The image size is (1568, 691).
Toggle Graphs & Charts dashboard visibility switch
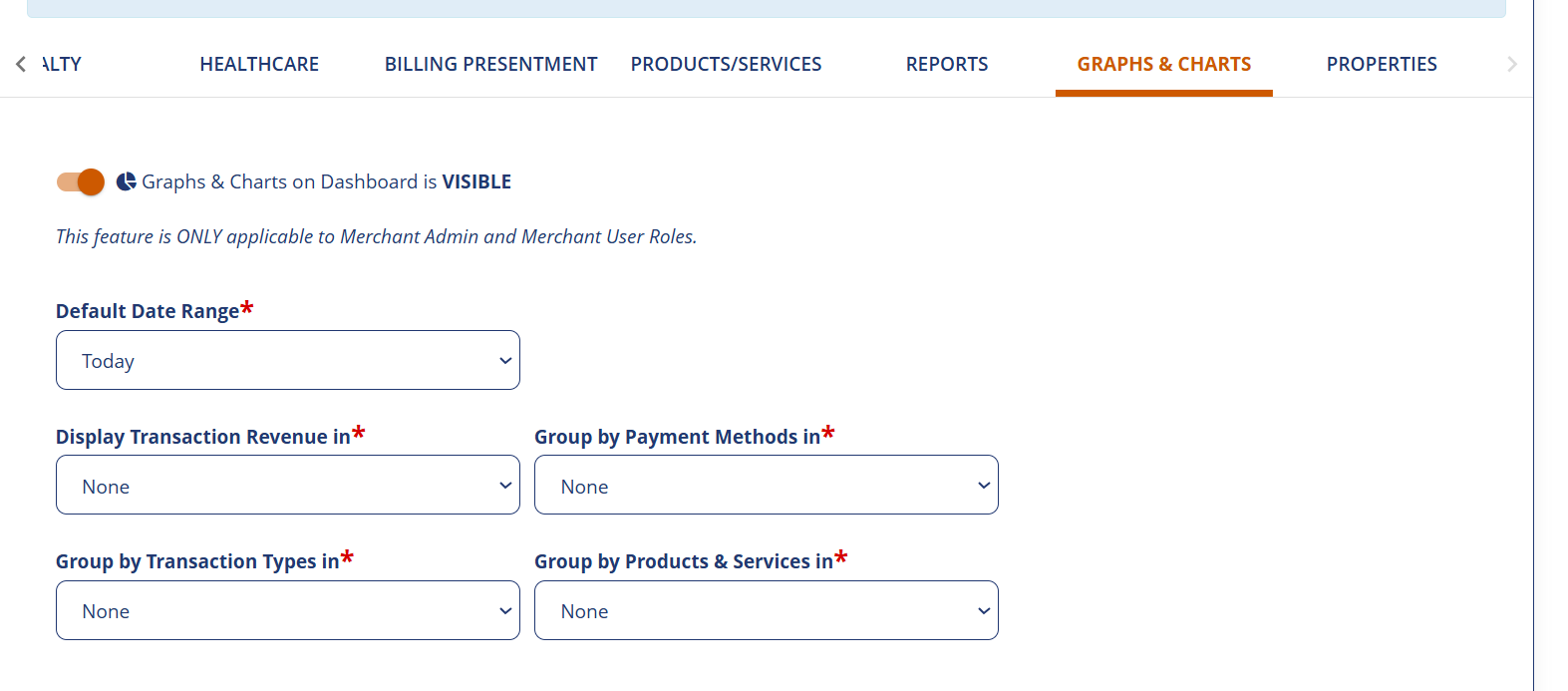point(81,181)
